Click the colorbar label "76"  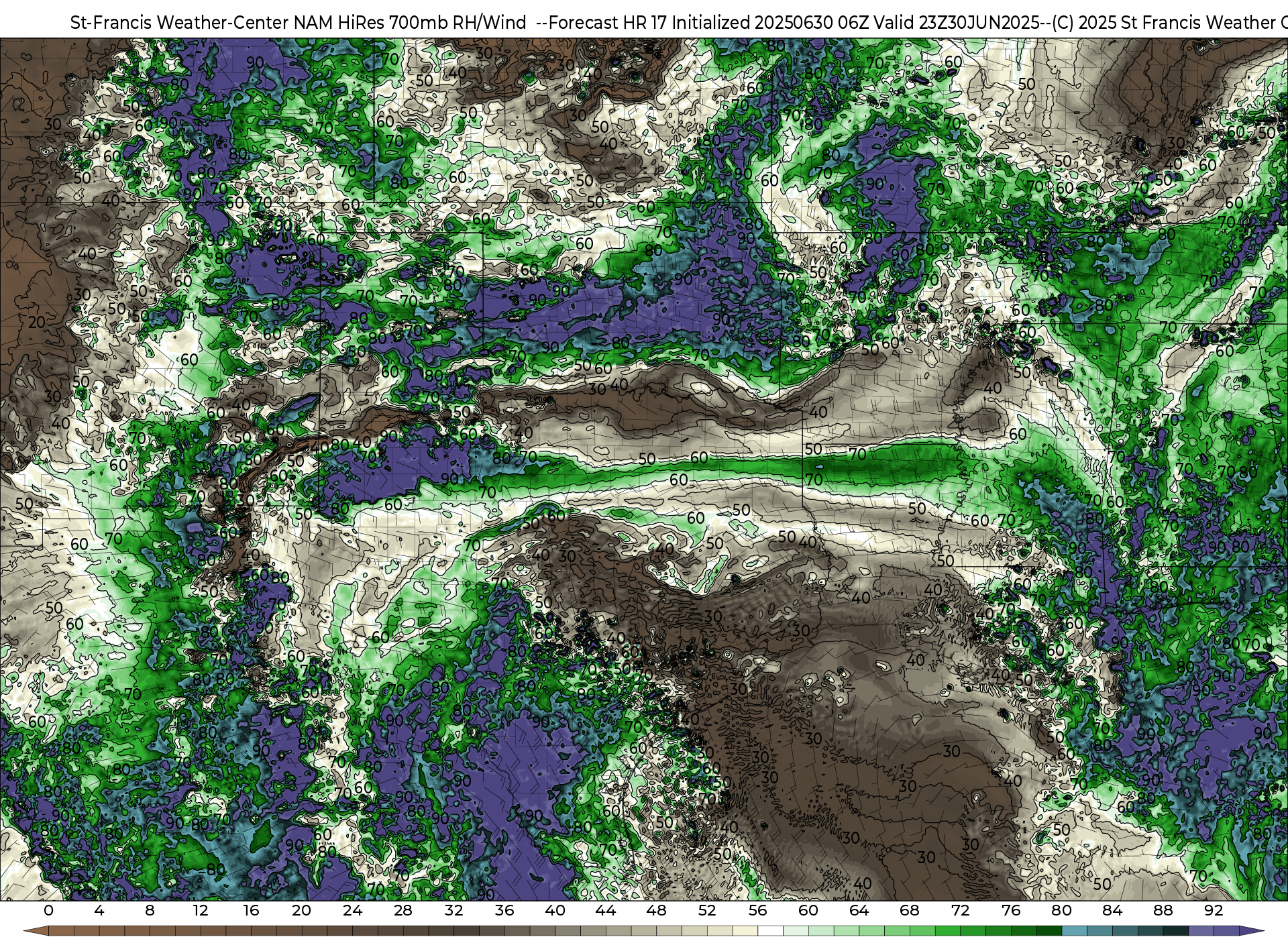pyautogui.click(x=1011, y=910)
